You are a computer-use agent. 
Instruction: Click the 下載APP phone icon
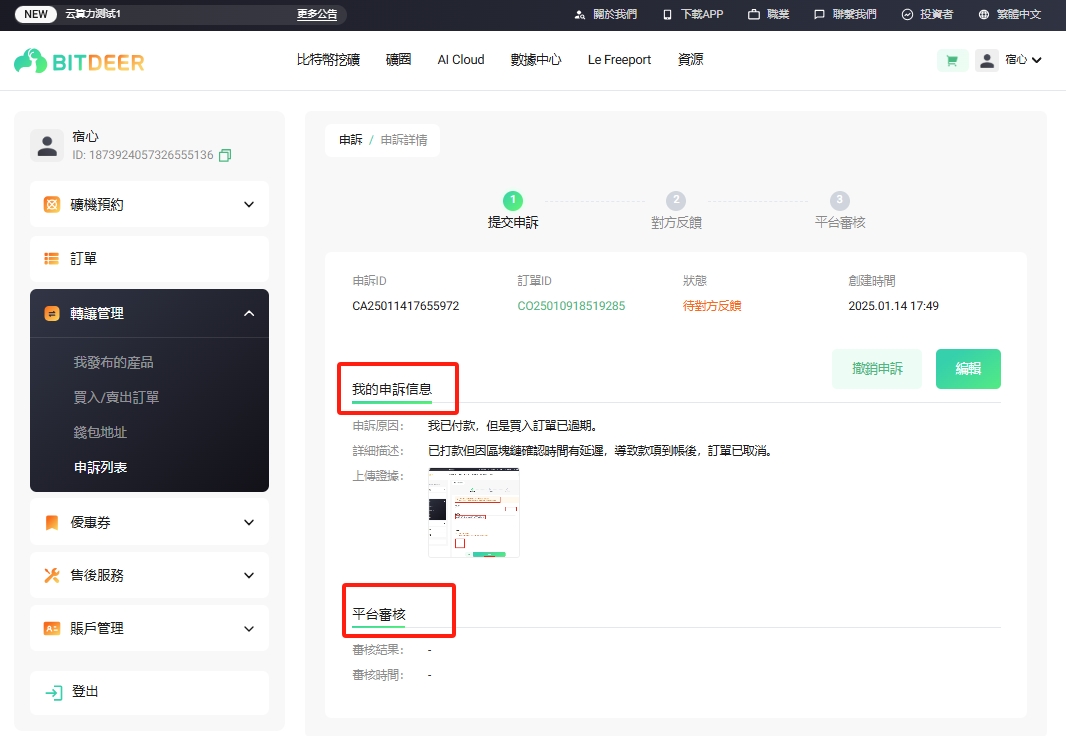click(x=667, y=14)
